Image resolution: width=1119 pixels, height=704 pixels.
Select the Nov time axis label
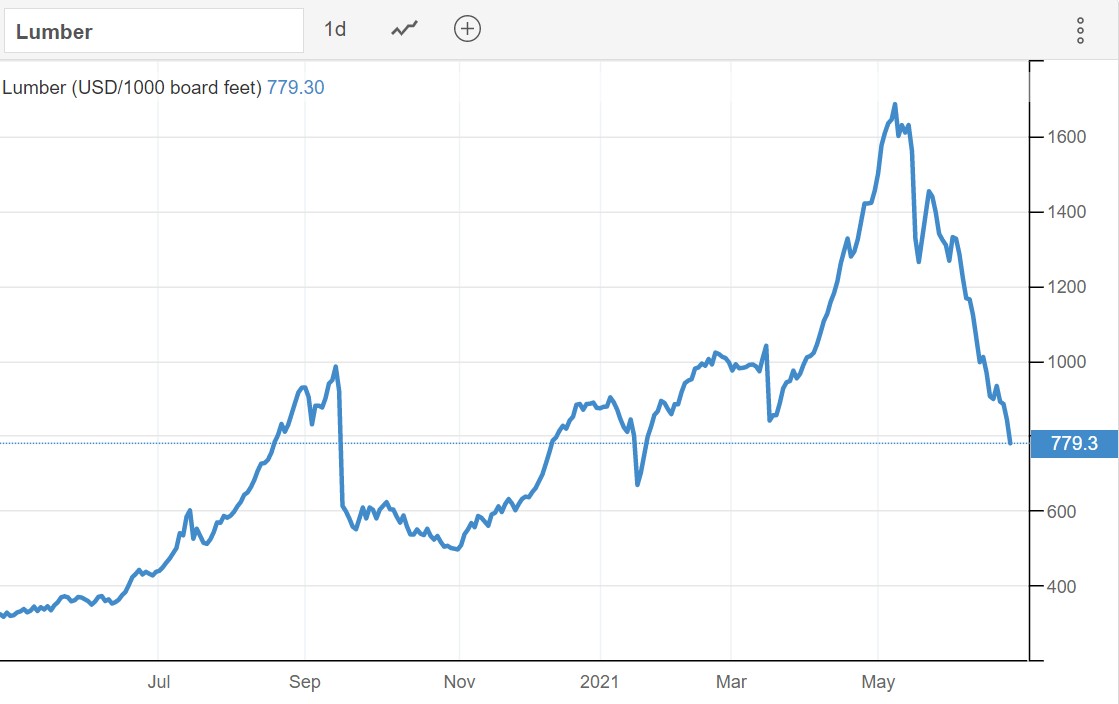pyautogui.click(x=459, y=682)
